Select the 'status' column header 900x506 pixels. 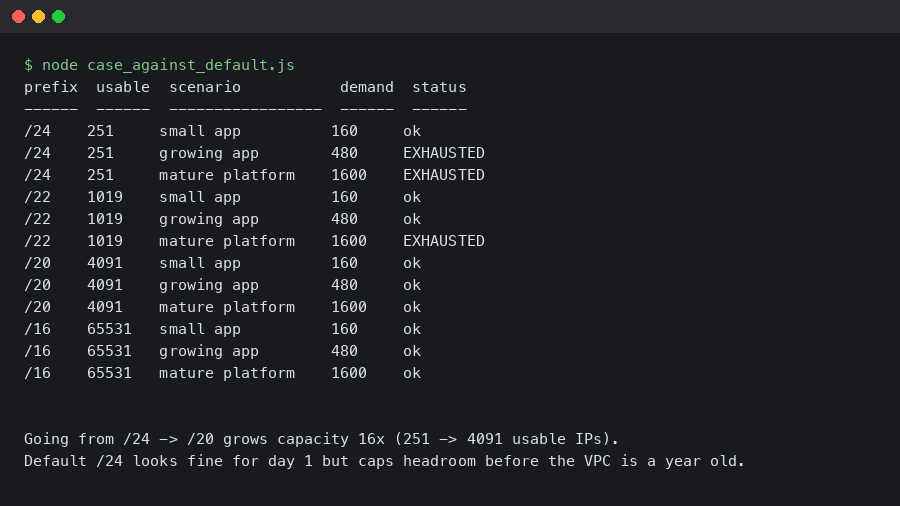pyautogui.click(x=439, y=87)
